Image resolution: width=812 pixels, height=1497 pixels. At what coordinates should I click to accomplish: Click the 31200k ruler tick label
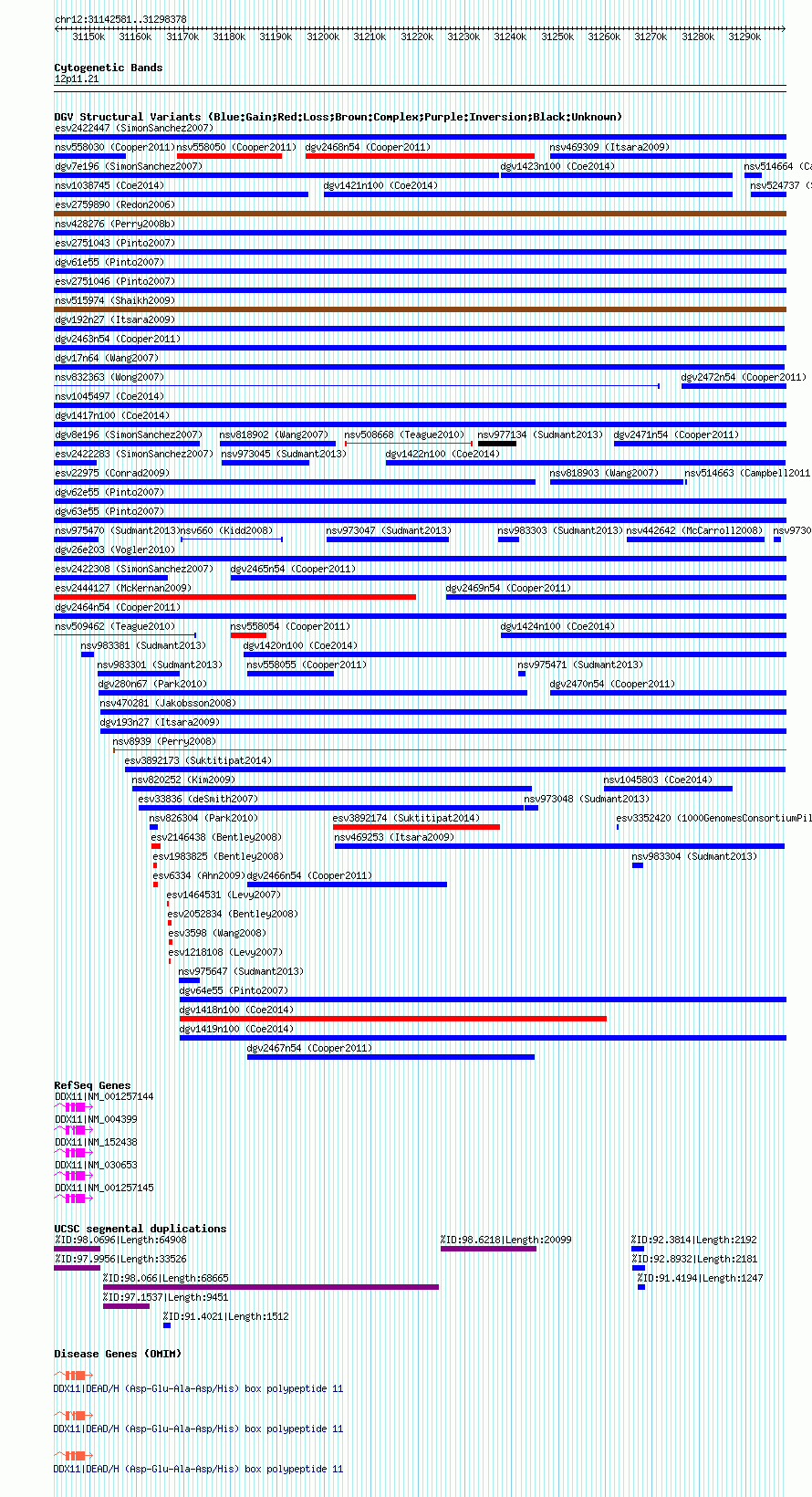point(323,37)
